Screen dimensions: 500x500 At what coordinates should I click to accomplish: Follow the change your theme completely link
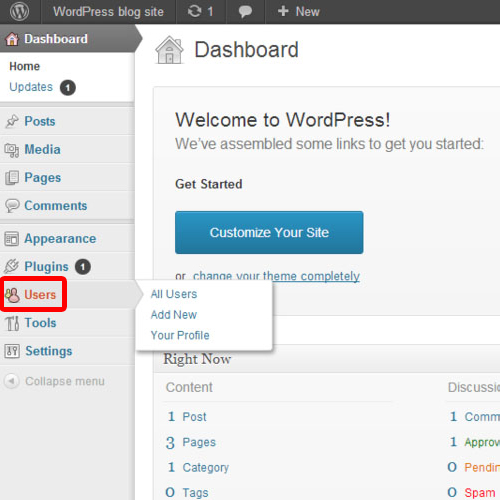coord(276,276)
